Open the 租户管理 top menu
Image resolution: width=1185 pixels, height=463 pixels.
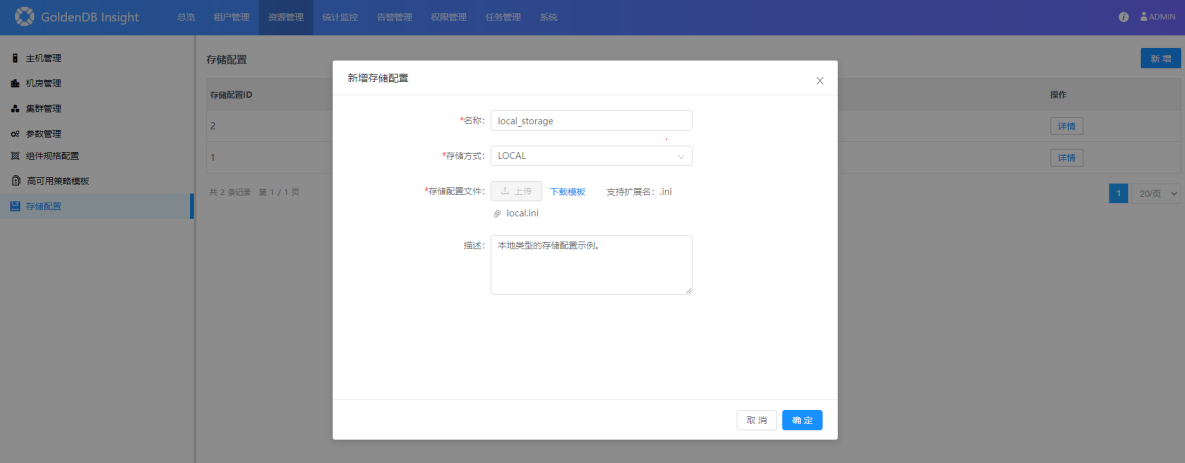click(x=231, y=17)
